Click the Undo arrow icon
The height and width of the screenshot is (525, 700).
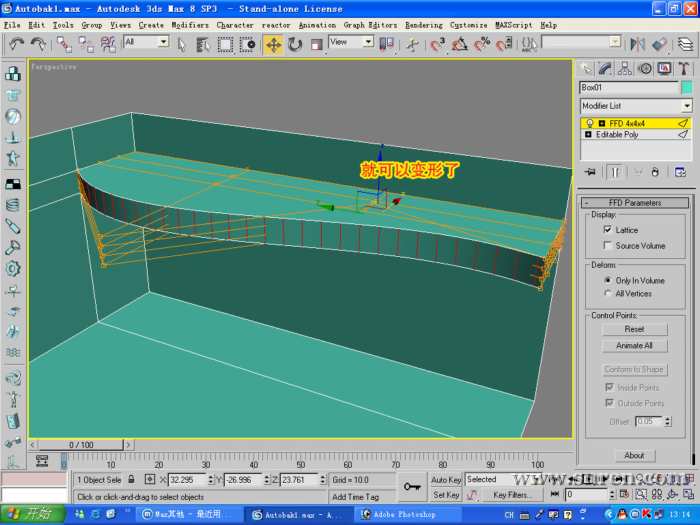(17, 44)
